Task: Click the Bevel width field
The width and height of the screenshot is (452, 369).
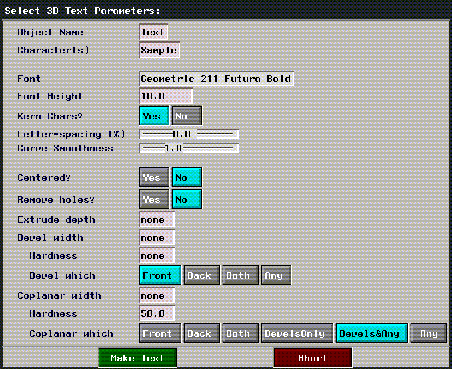Action: 157,238
